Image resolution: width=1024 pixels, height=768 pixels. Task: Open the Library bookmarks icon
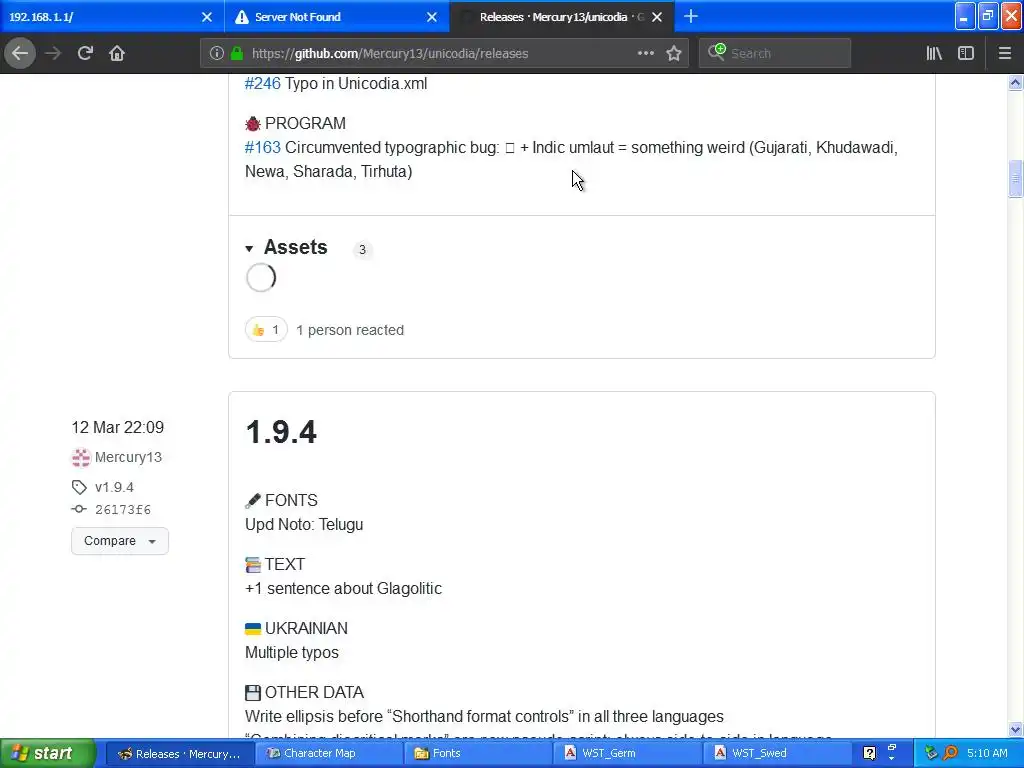(934, 53)
